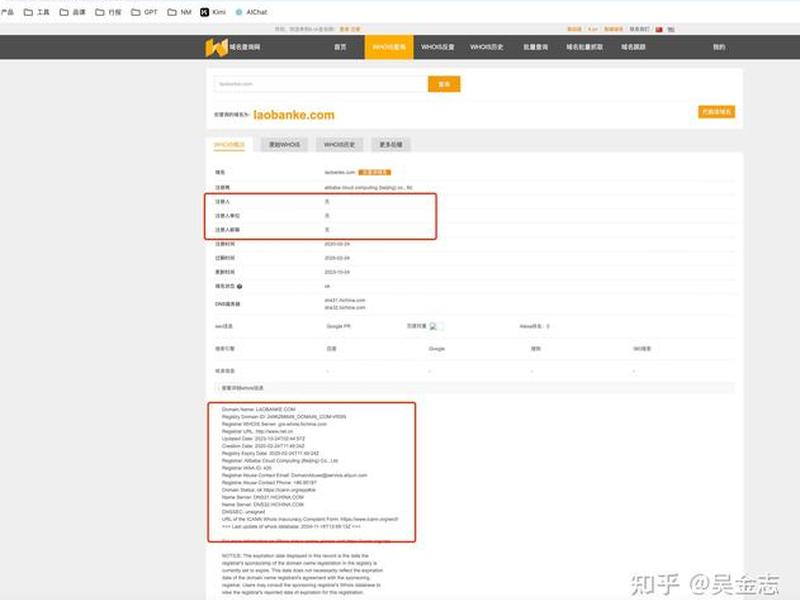Image resolution: width=800 pixels, height=600 pixels.
Task: Open the Kimi bookmark
Action: coord(213,12)
